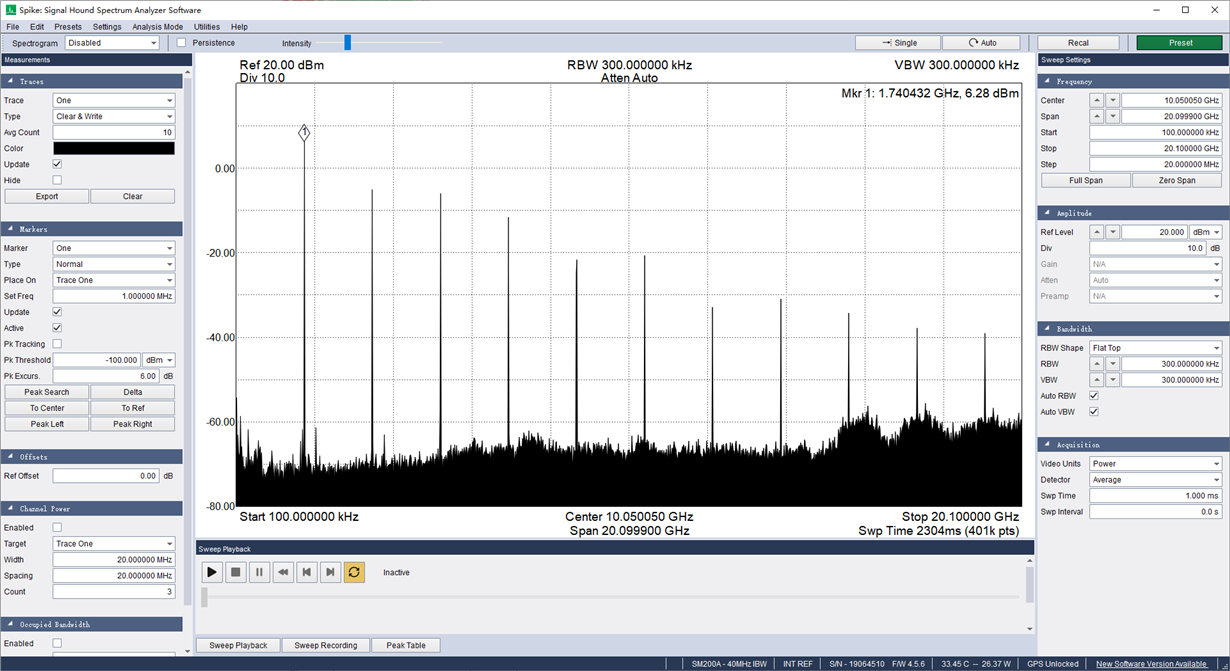
Task: Step back one sweep frame
Action: coord(307,572)
